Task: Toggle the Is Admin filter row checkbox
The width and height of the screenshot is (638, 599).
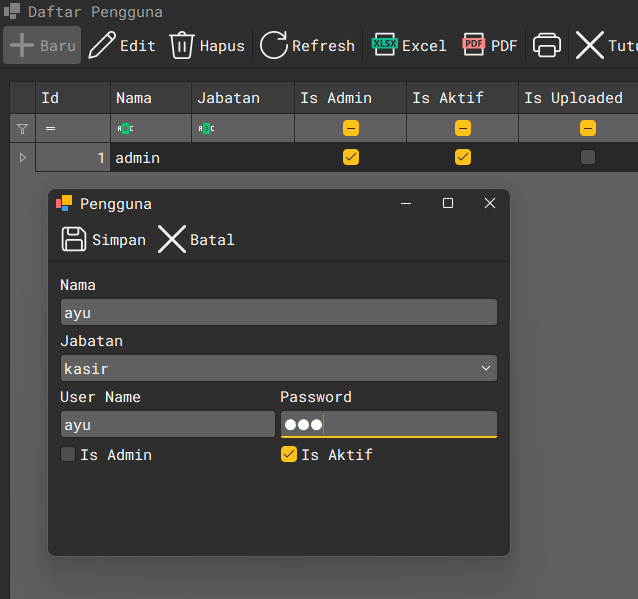Action: click(x=350, y=128)
